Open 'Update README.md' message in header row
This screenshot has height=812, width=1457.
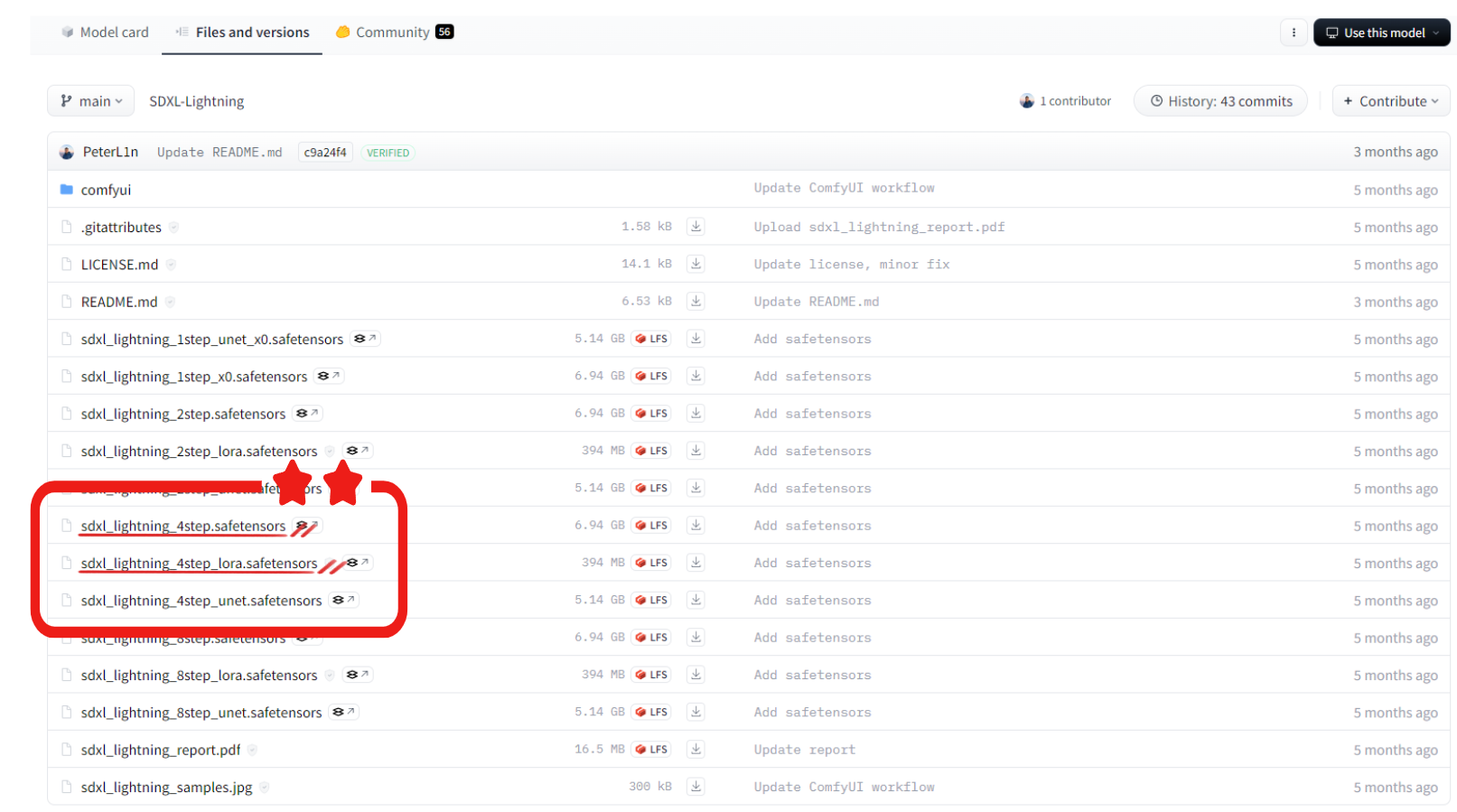219,153
